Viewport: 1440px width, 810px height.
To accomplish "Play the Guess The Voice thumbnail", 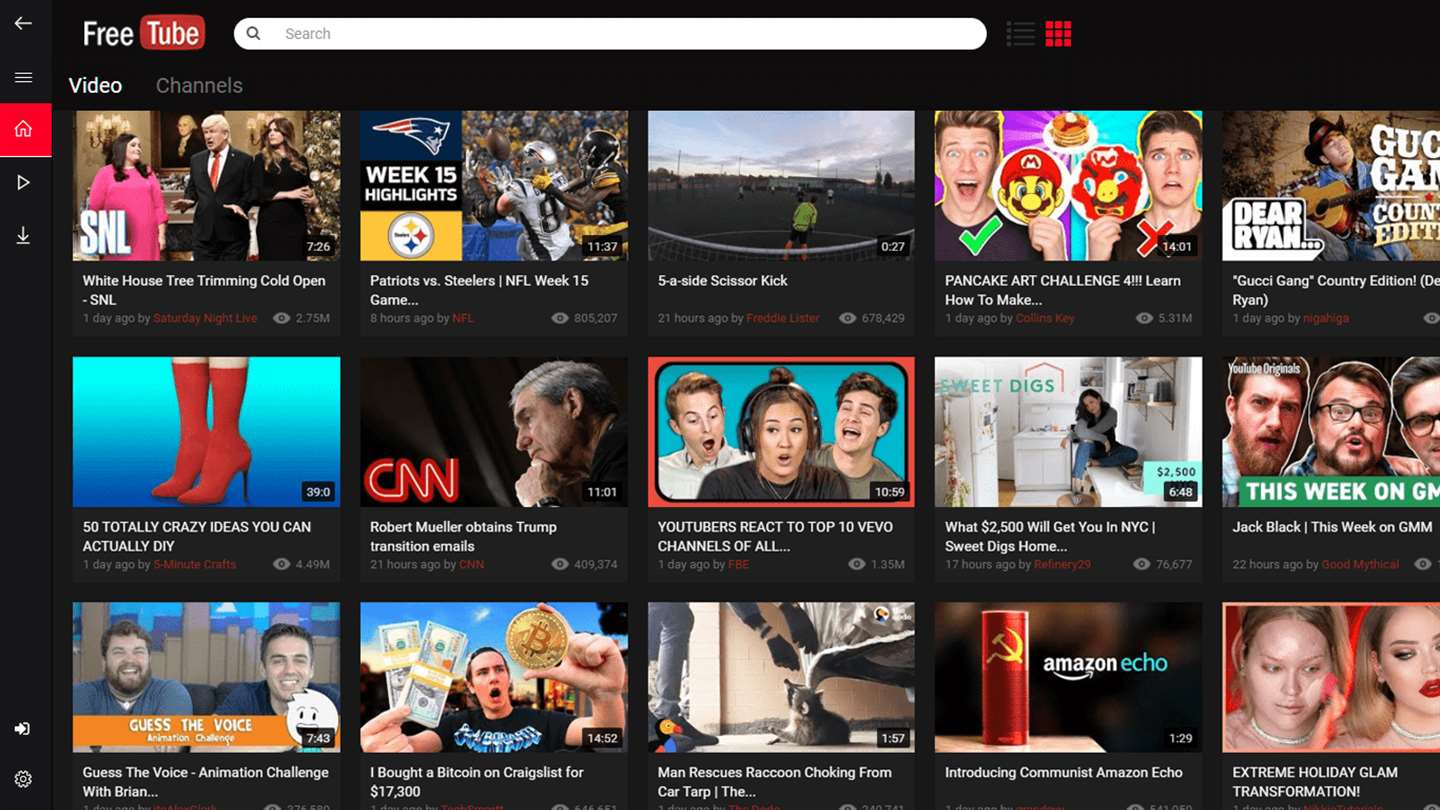I will coord(206,677).
